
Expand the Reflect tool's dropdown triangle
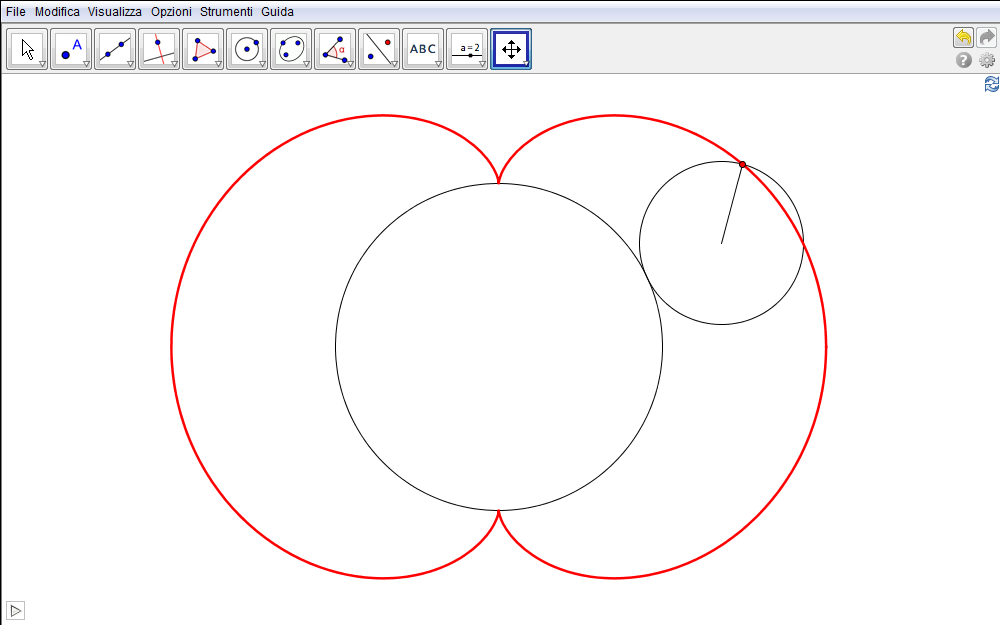click(x=394, y=64)
